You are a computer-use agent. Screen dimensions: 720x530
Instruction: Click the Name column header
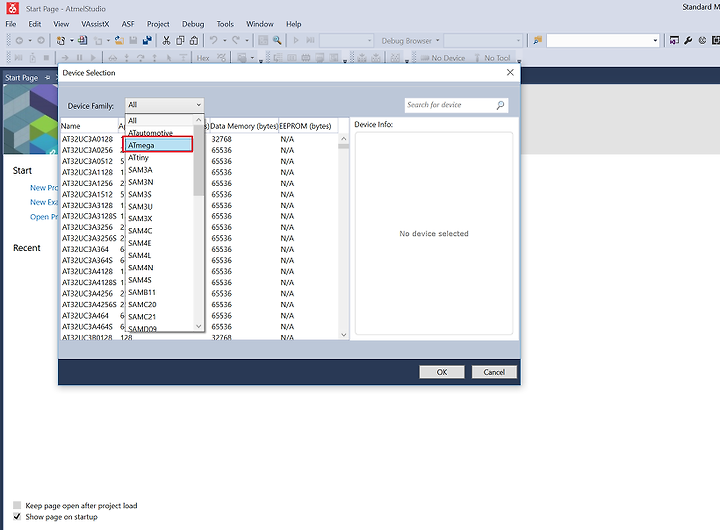(89, 126)
